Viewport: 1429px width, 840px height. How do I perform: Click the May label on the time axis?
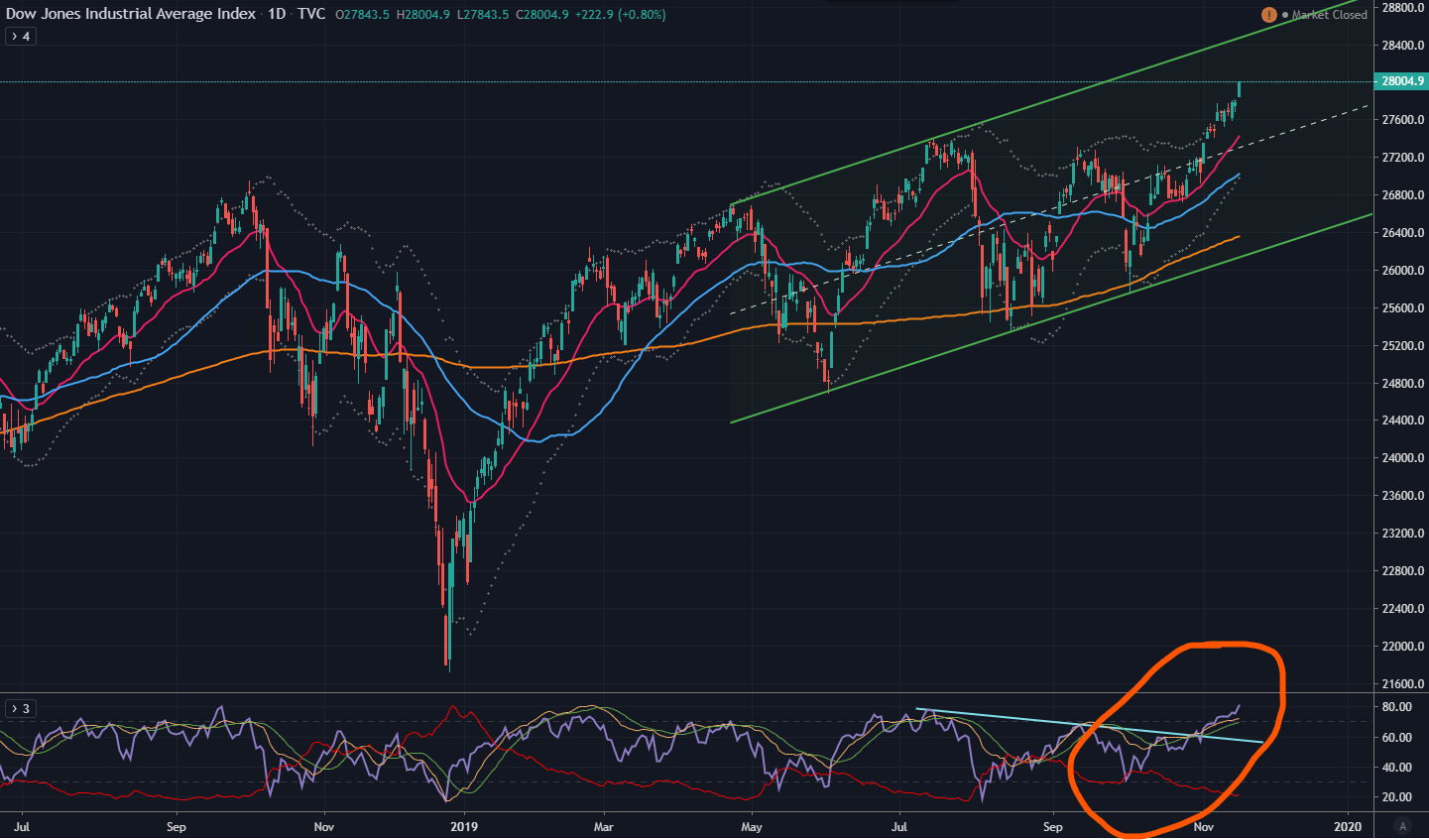[752, 826]
